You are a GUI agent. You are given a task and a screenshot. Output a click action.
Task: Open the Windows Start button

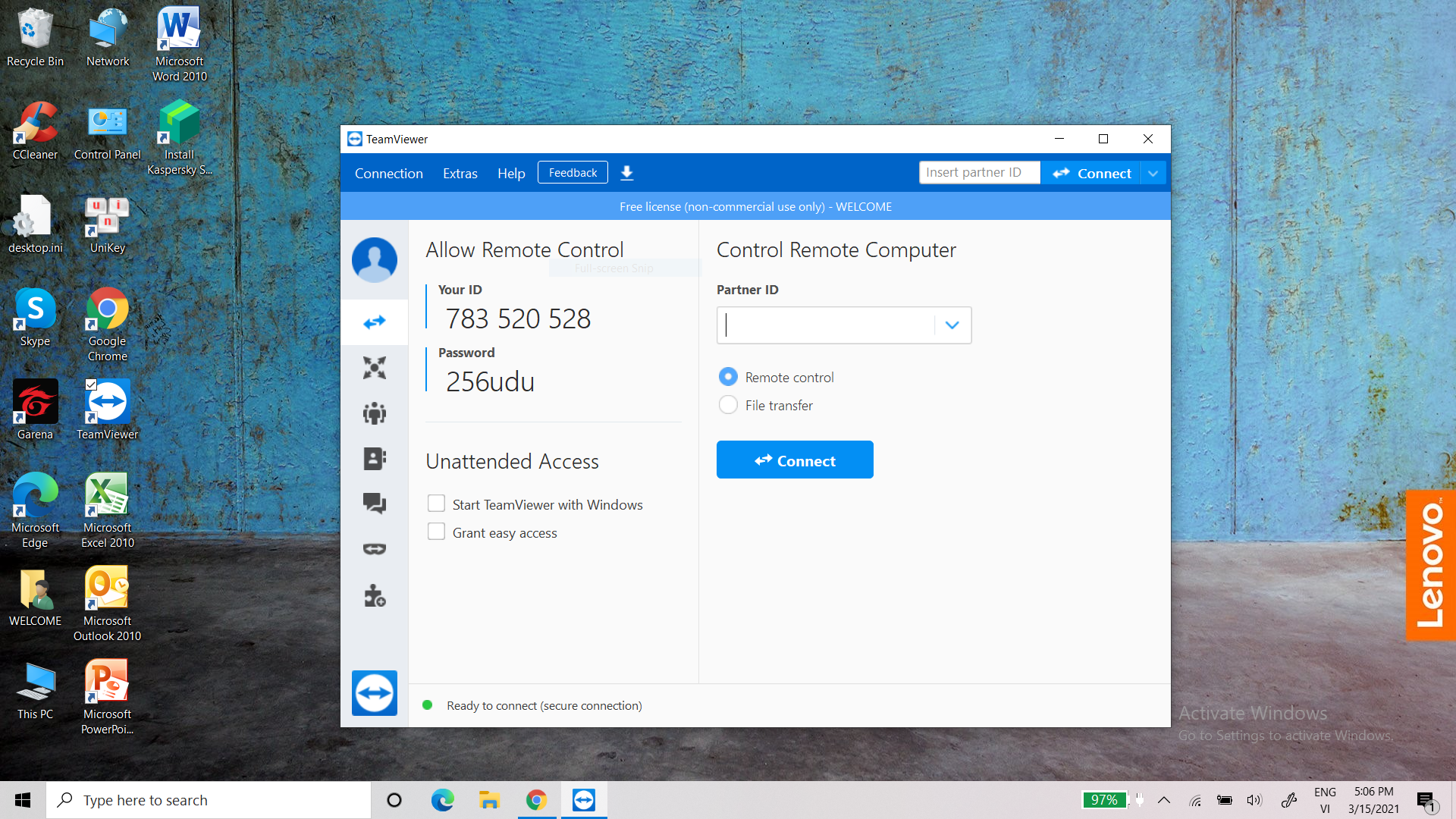[x=23, y=800]
